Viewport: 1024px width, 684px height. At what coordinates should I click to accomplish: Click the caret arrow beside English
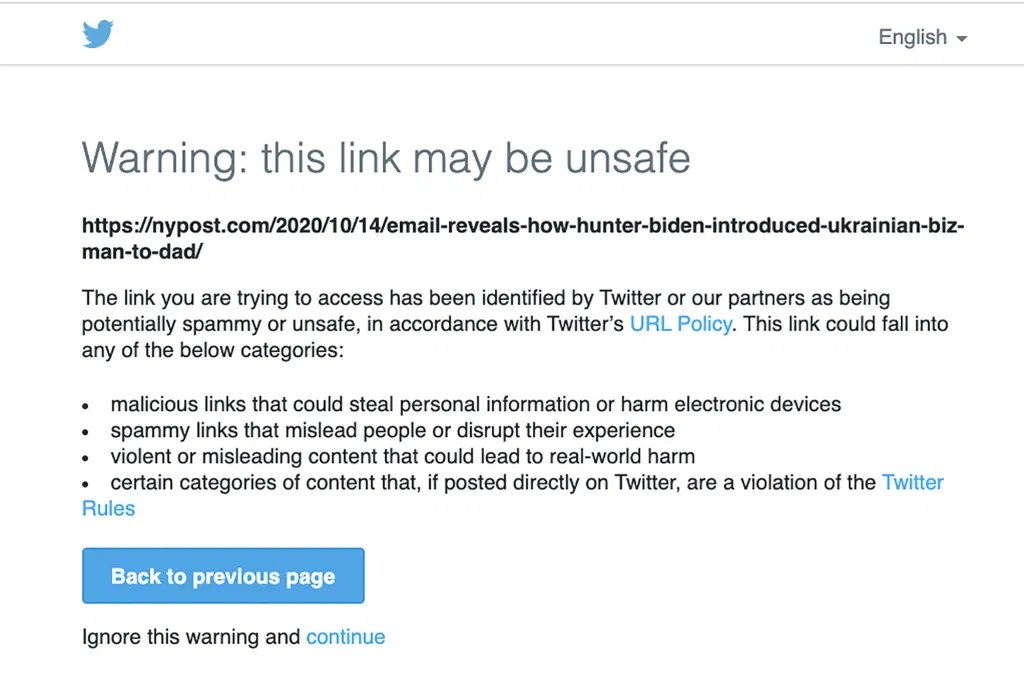pyautogui.click(x=962, y=39)
